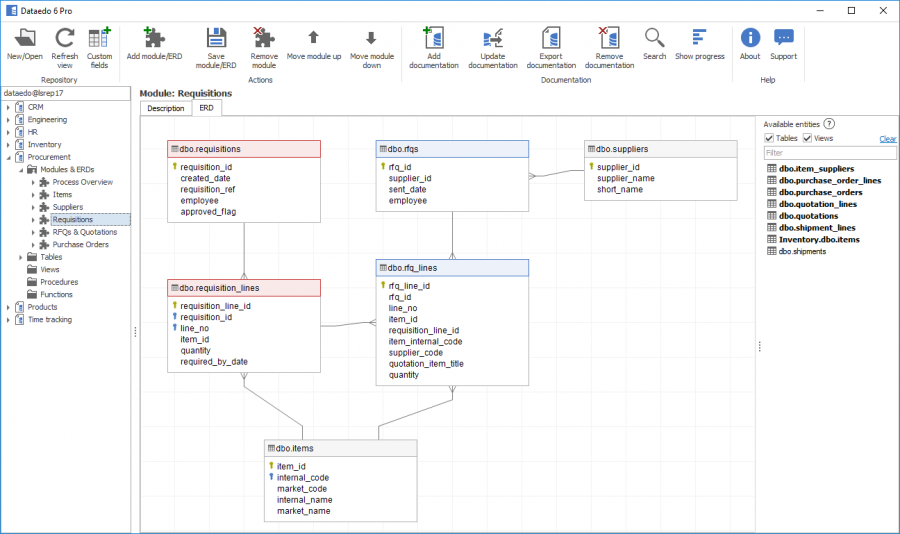Select the ERD tab
The image size is (900, 534).
coord(206,108)
